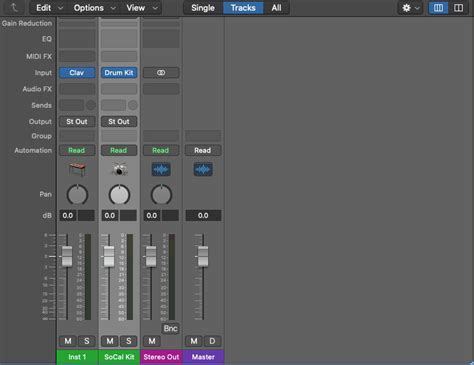Click the Stereo Out pan knob

(161, 195)
